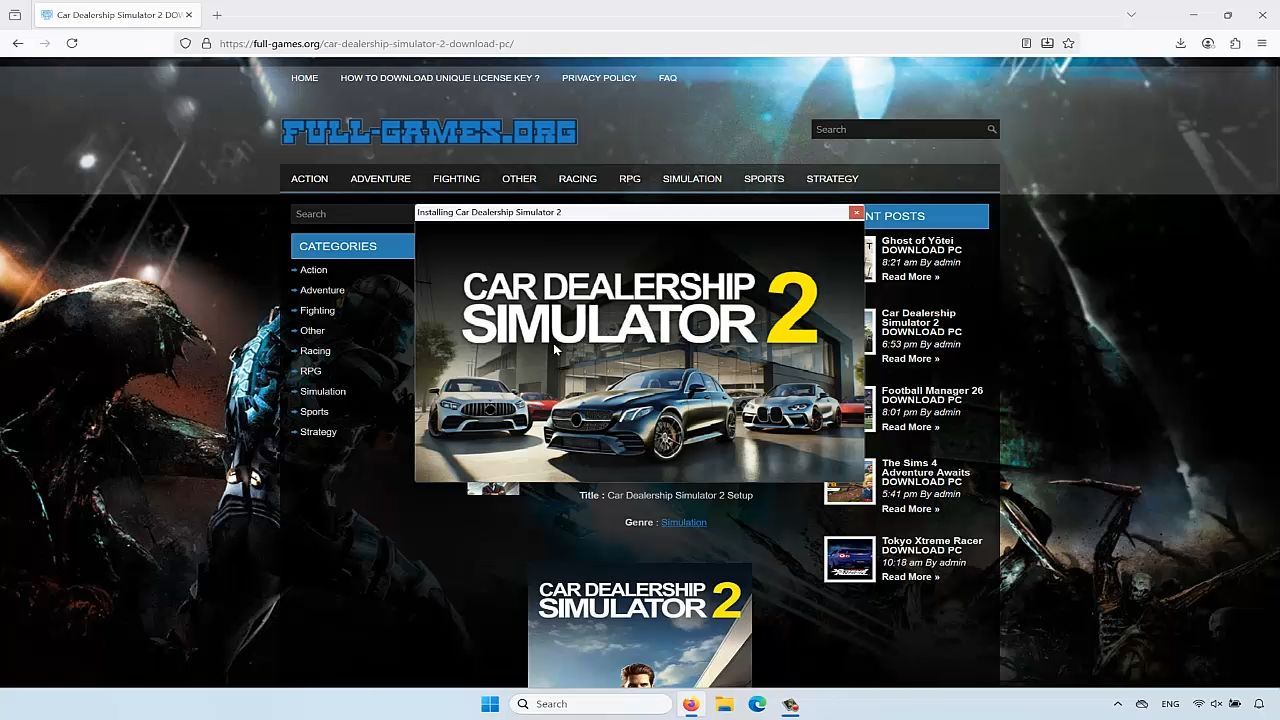Click the header Search input field
The width and height of the screenshot is (1280, 720).
click(899, 129)
